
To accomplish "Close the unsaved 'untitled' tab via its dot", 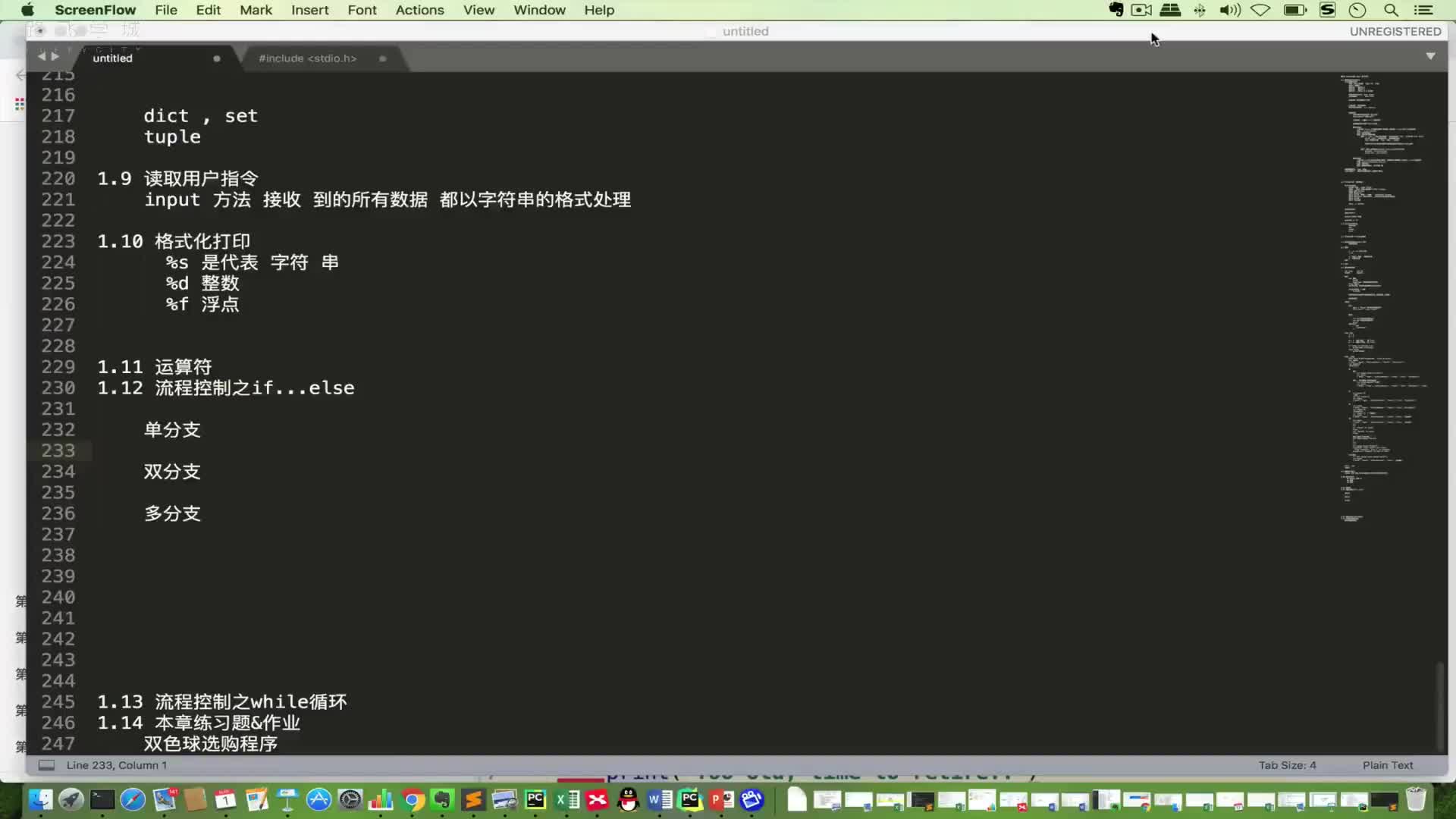I will click(217, 58).
